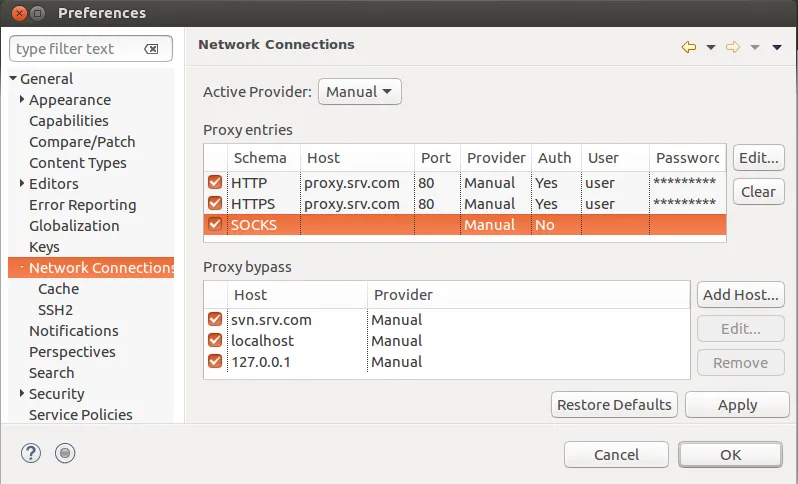Open the view menu triangle in header
This screenshot has height=484, width=798.
(777, 47)
